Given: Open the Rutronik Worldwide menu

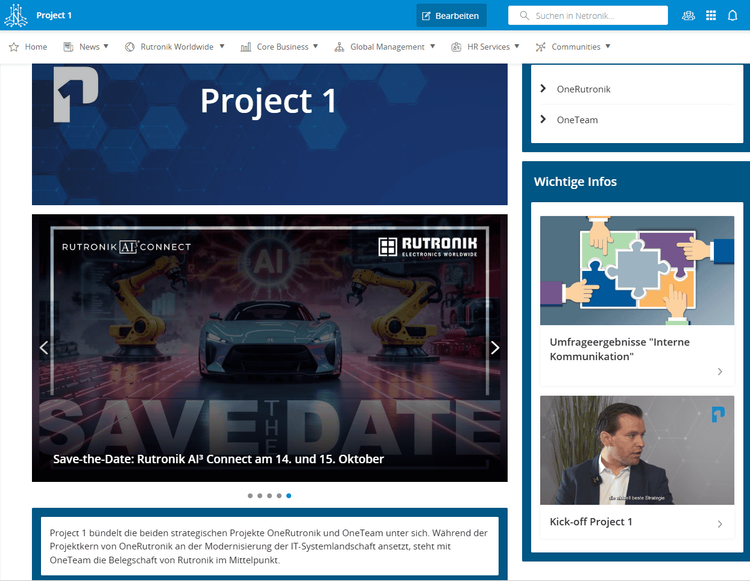Looking at the screenshot, I should [175, 47].
